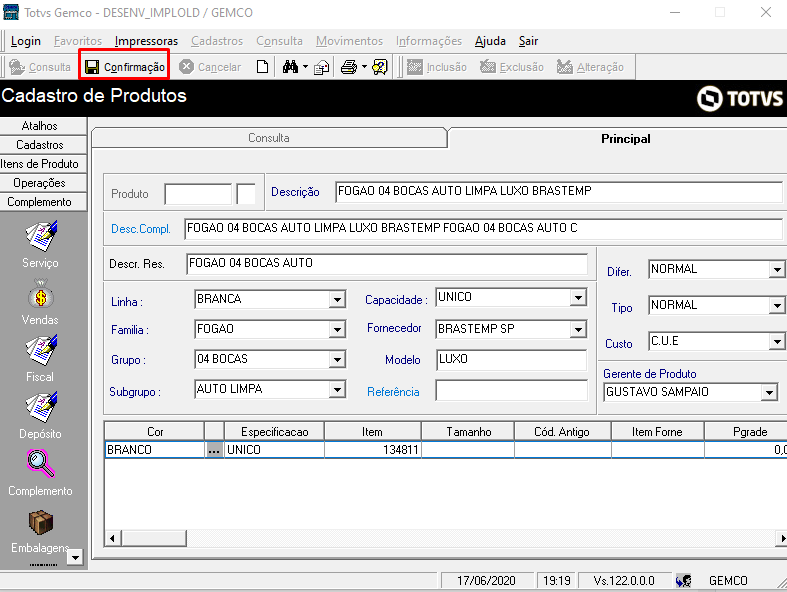Click the Itens de Produto sidebar button
This screenshot has width=787, height=592.
pyautogui.click(x=43, y=164)
